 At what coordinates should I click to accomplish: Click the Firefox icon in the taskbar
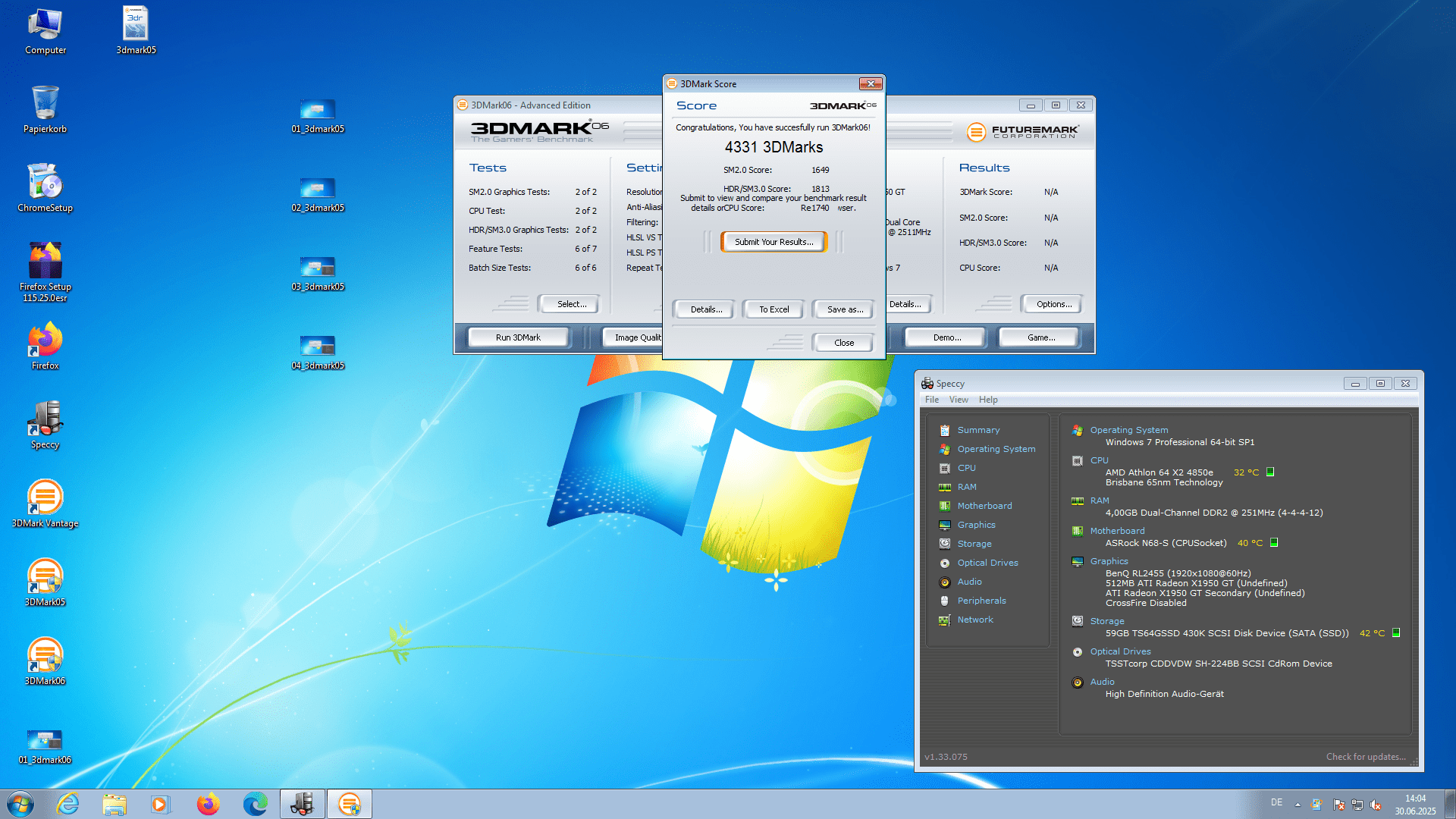[x=208, y=804]
